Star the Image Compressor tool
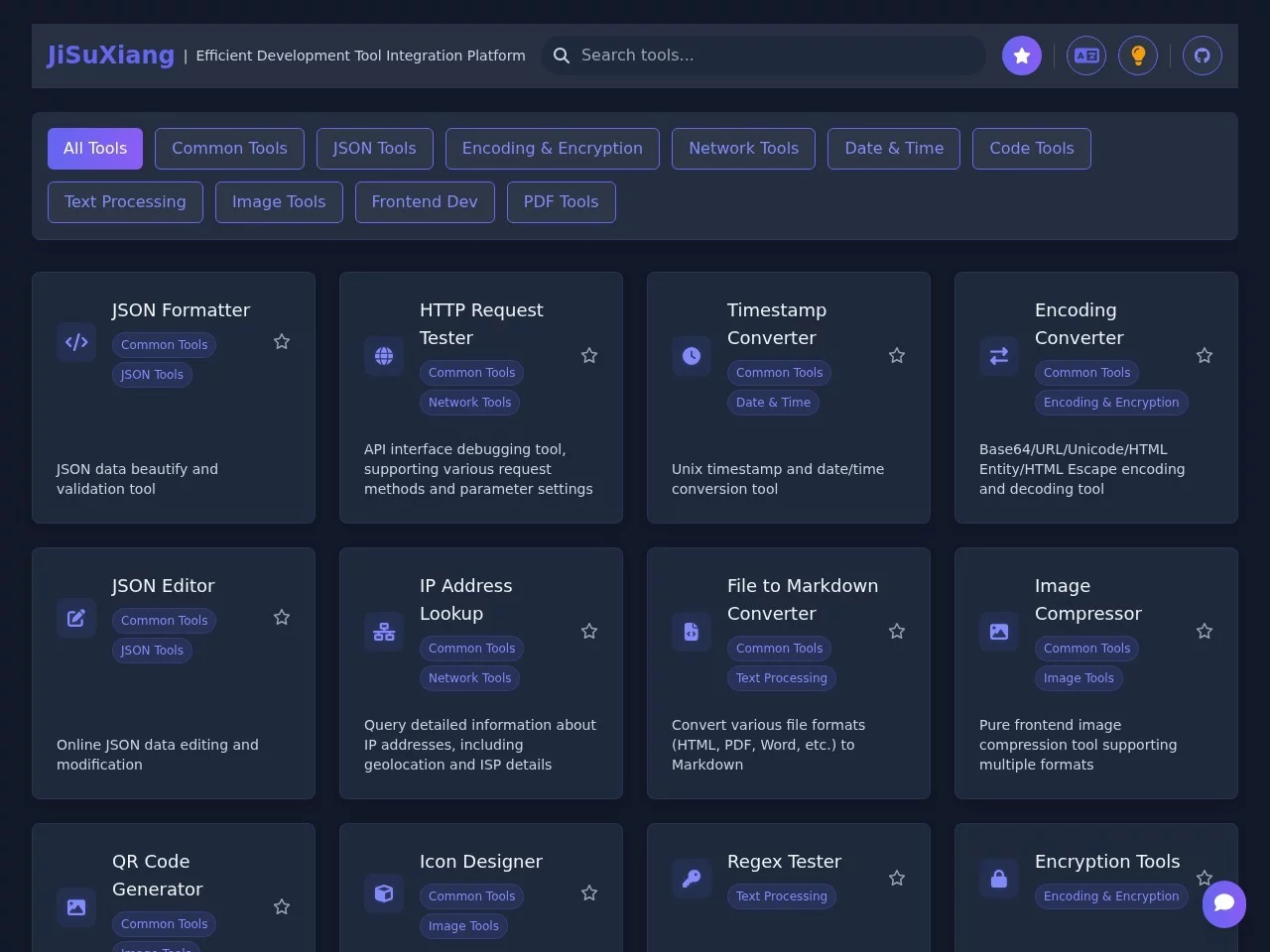Screen dimensions: 1270x952 pos(1205,632)
